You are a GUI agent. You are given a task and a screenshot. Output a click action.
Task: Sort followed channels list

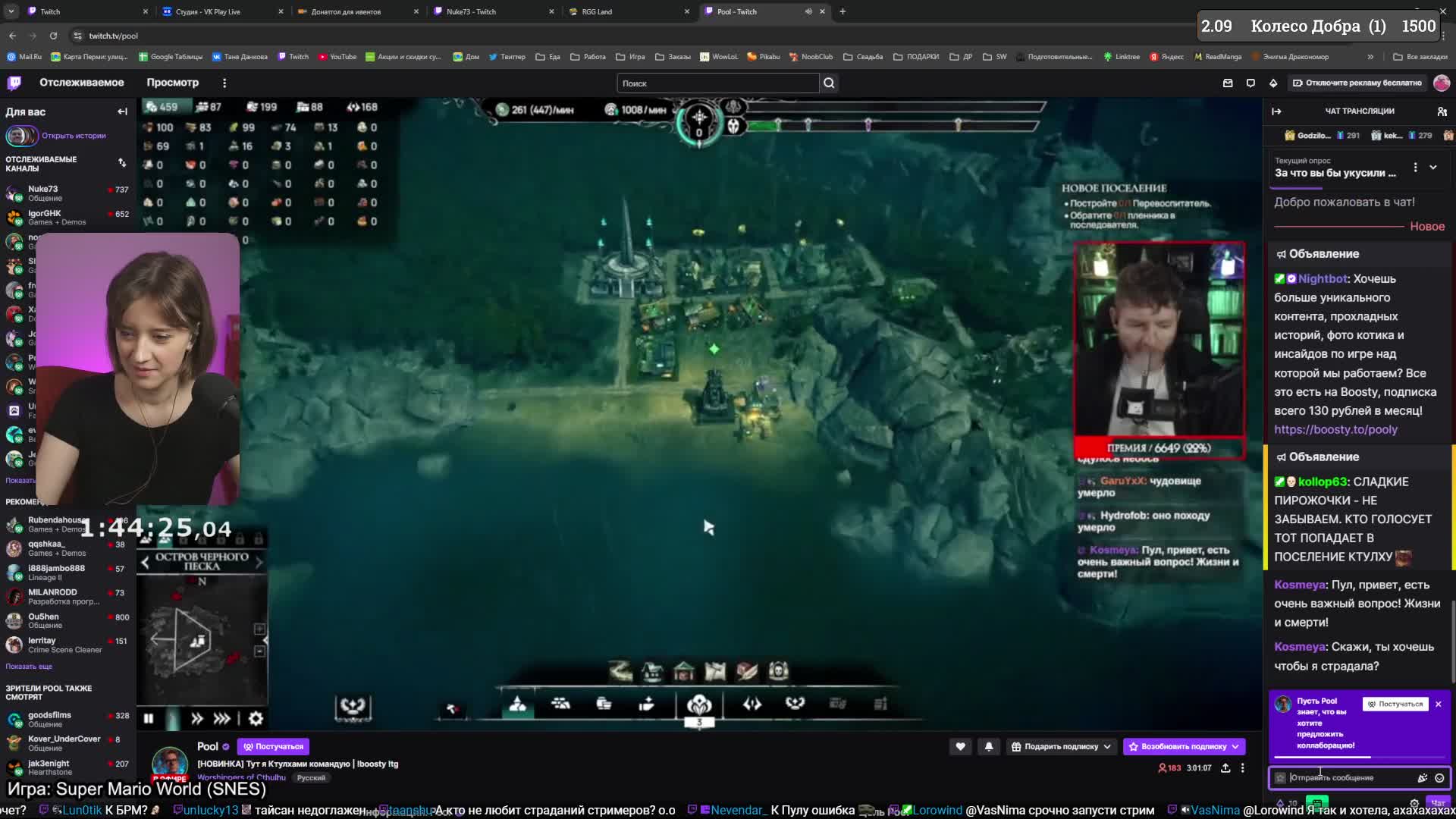pos(122,163)
